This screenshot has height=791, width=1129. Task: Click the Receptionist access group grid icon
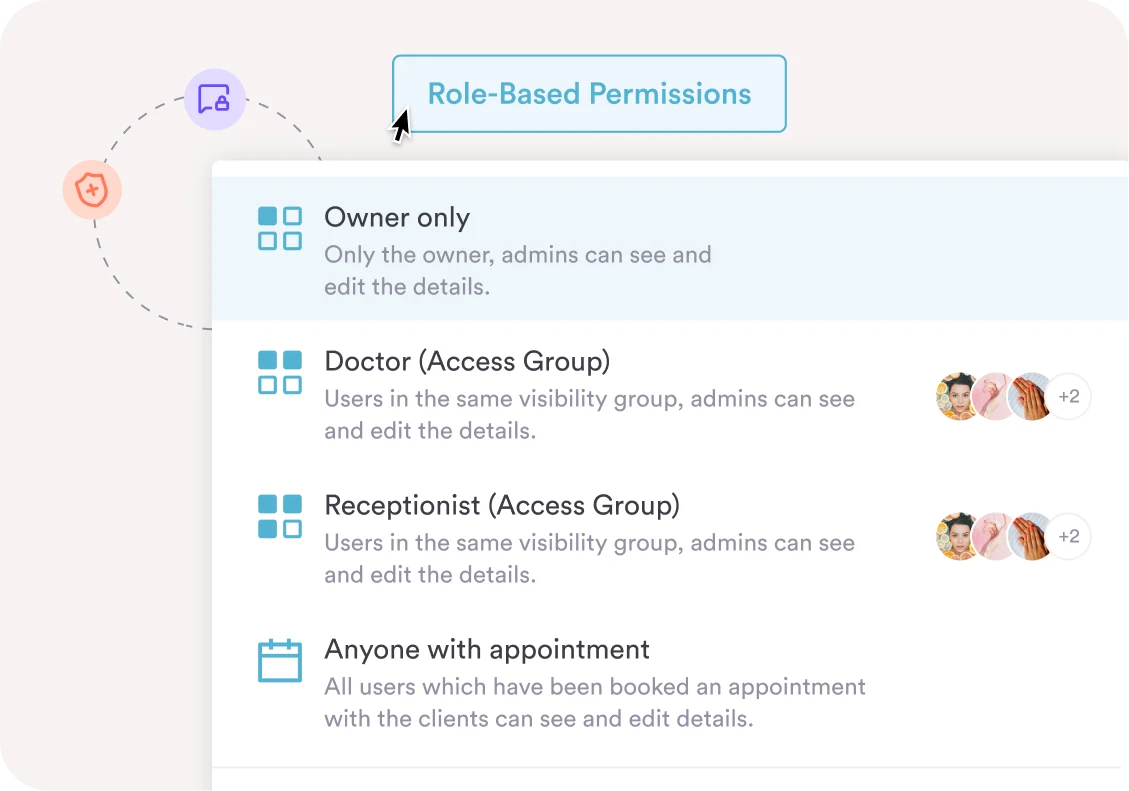coord(280,516)
